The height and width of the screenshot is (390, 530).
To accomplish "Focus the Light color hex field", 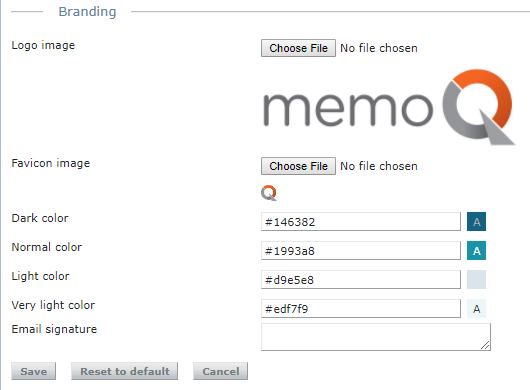I will (361, 279).
